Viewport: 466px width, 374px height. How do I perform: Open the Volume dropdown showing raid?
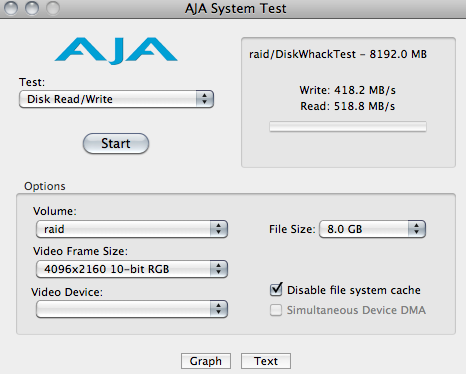coord(132,229)
